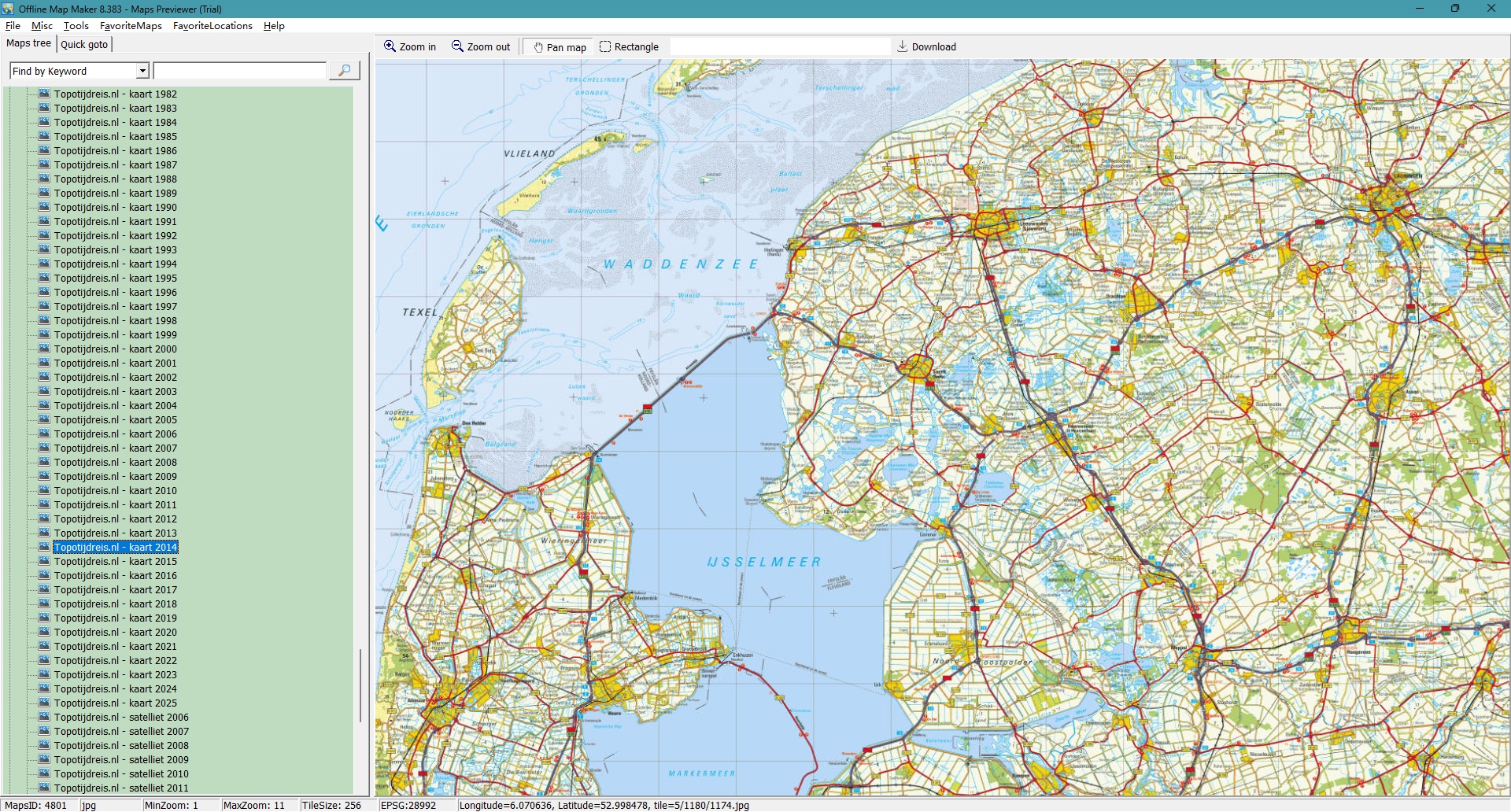1511x812 pixels.
Task: Click the maps tree vertical scrollbar
Action: coord(360,685)
